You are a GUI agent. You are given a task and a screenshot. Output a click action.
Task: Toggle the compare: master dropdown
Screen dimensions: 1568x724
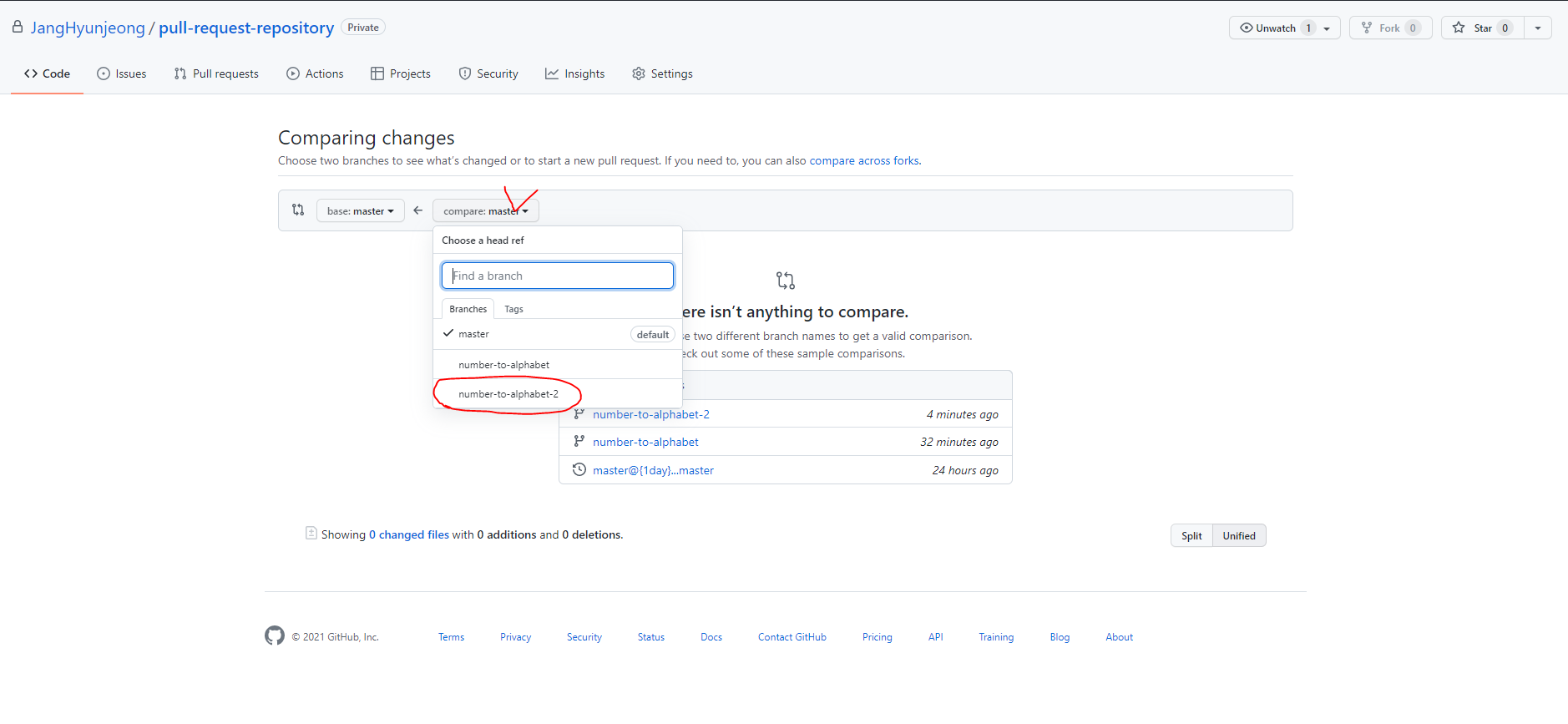click(486, 210)
